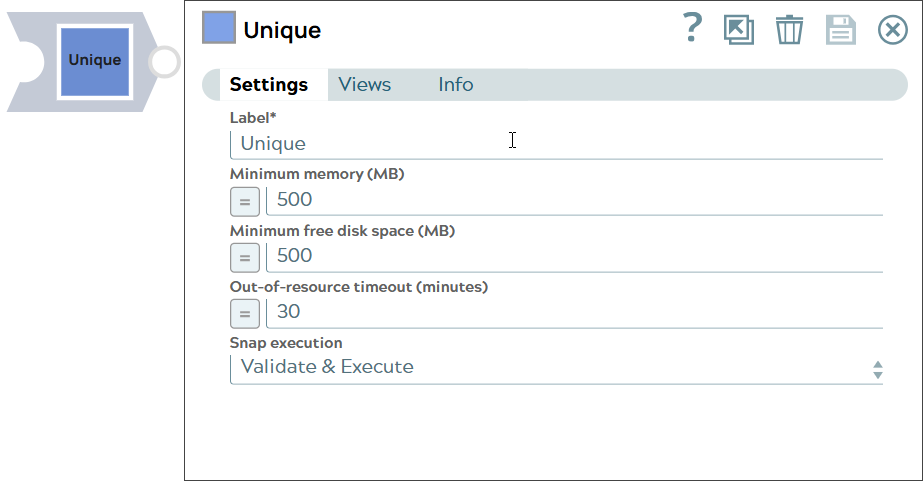This screenshot has height=491, width=923.
Task: Focus the Minimum memory value field
Action: click(574, 200)
